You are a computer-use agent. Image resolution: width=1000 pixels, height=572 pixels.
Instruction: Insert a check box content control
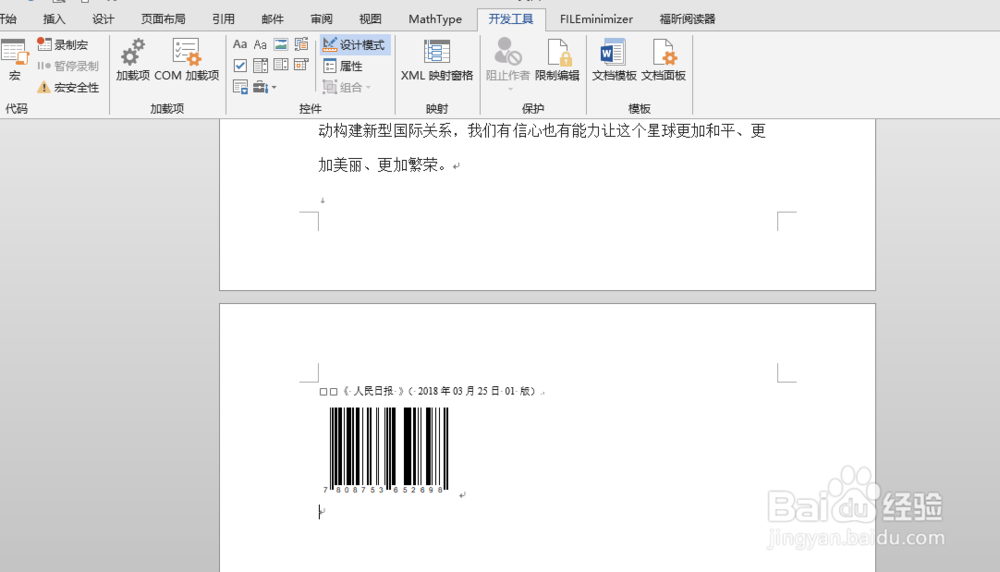[240, 65]
